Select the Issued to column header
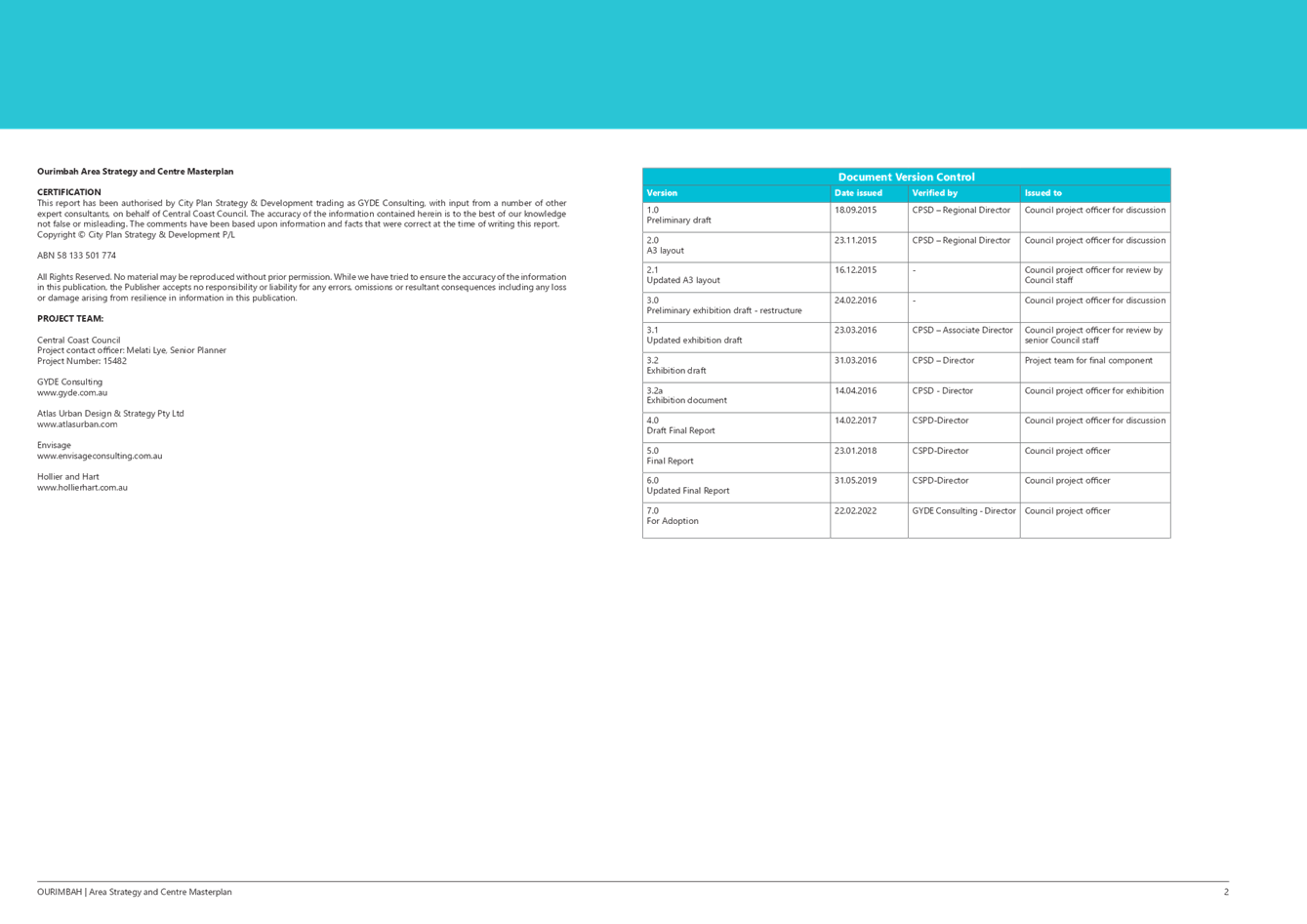This screenshot has width=1307, height=924. tap(1042, 192)
